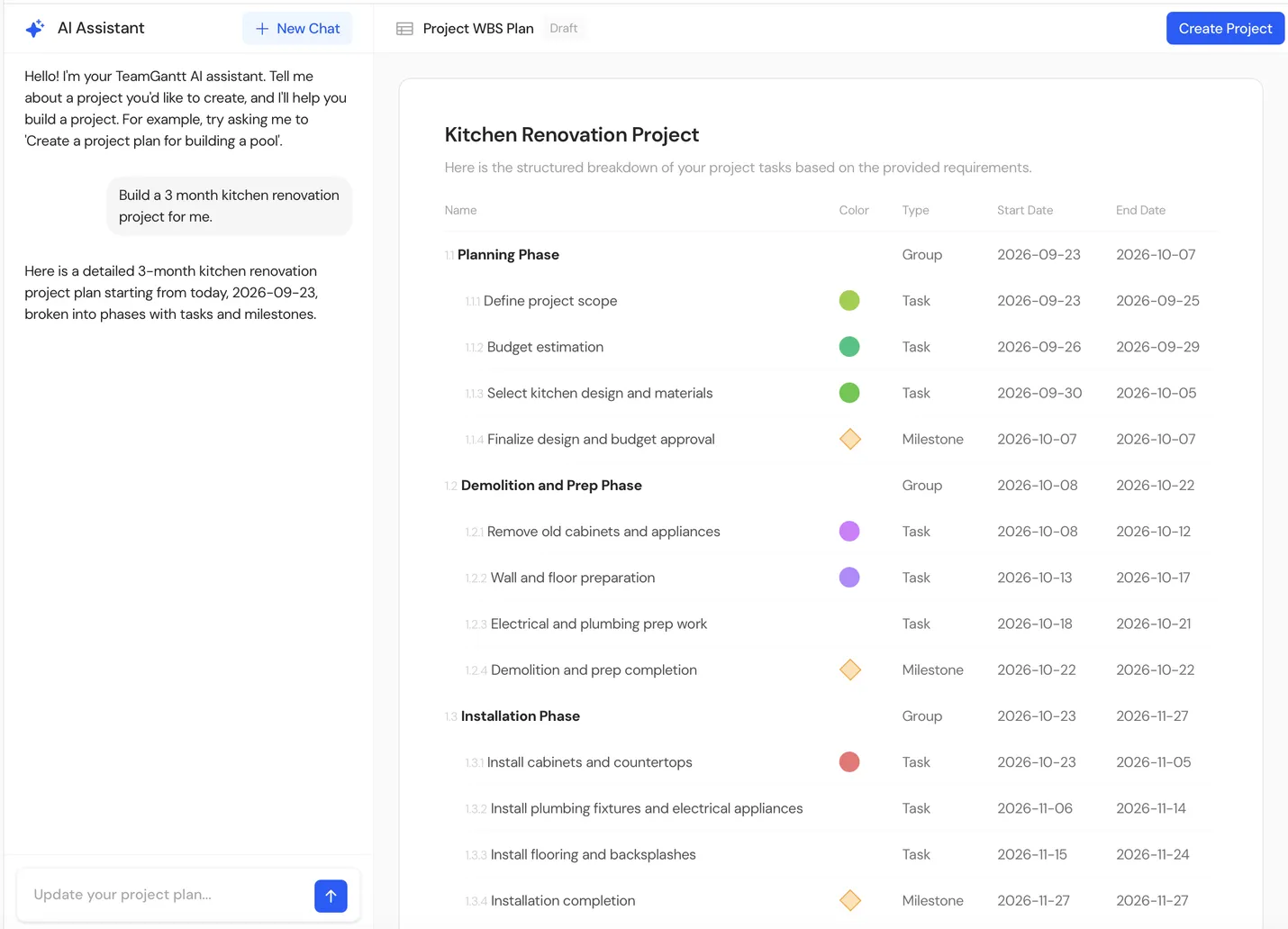Click Demolition and prep completion milestone name
1288x929 pixels.
click(594, 669)
